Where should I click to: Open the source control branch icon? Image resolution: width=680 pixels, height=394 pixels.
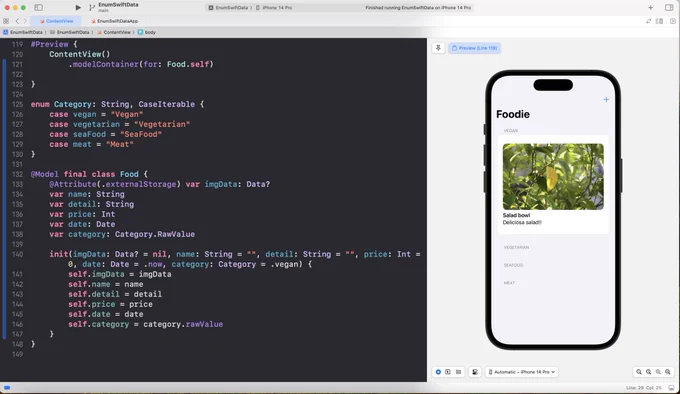click(92, 7)
